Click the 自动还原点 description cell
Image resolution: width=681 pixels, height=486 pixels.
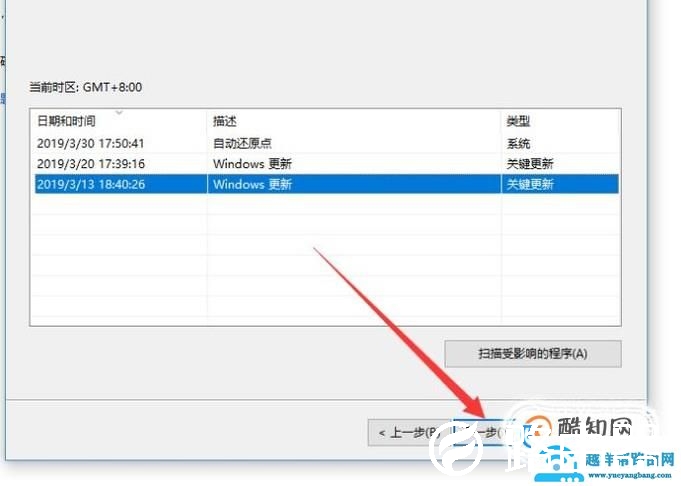pyautogui.click(x=244, y=143)
